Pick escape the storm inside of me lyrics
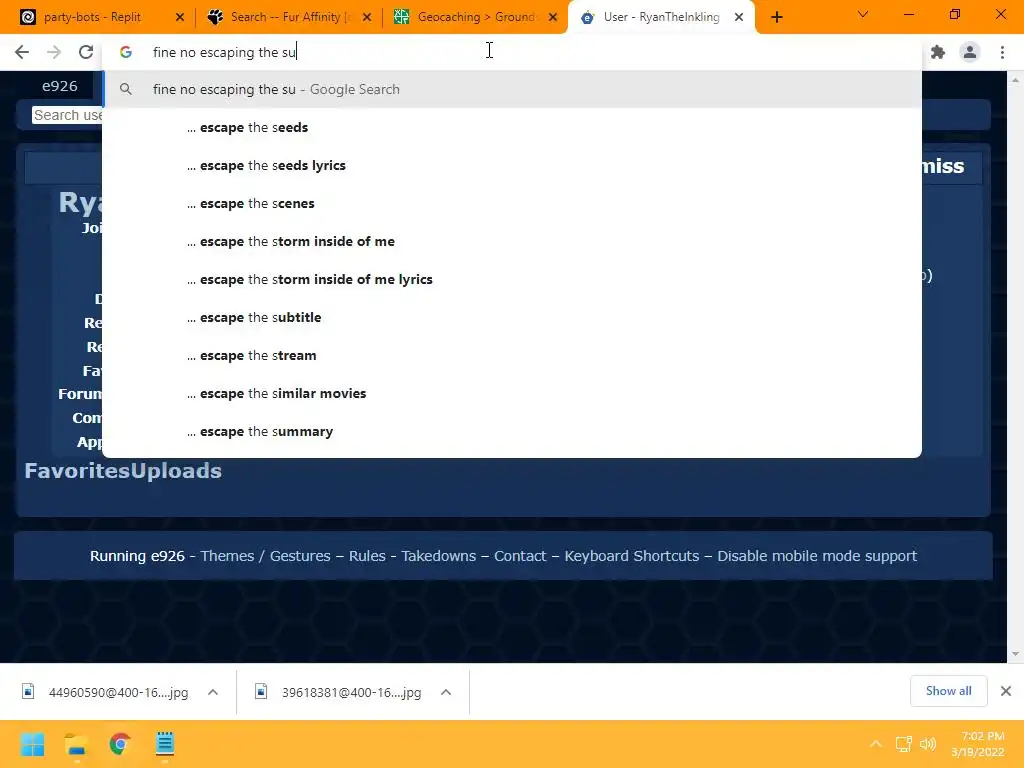 (x=512, y=280)
